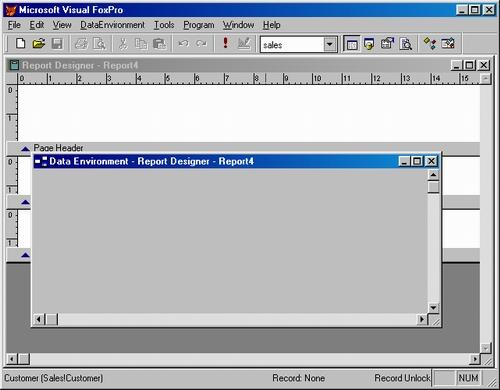Click the Report Designer window control-menu icon

14,65
